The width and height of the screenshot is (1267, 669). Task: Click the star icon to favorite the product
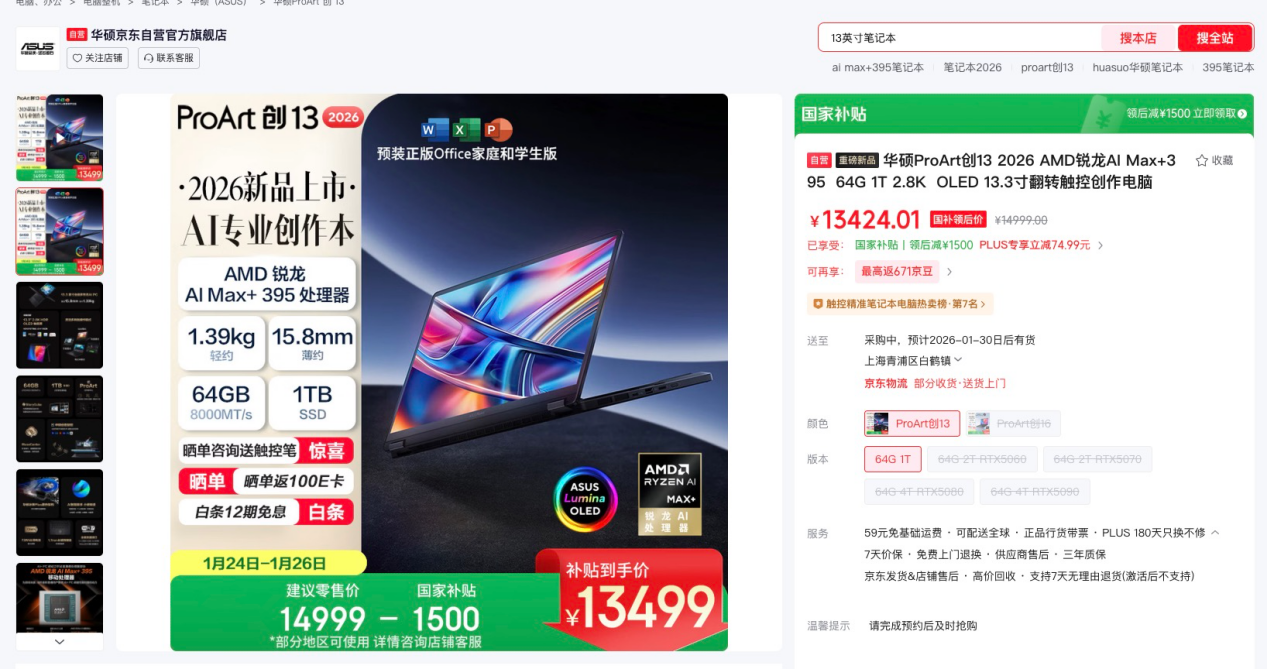[1202, 160]
